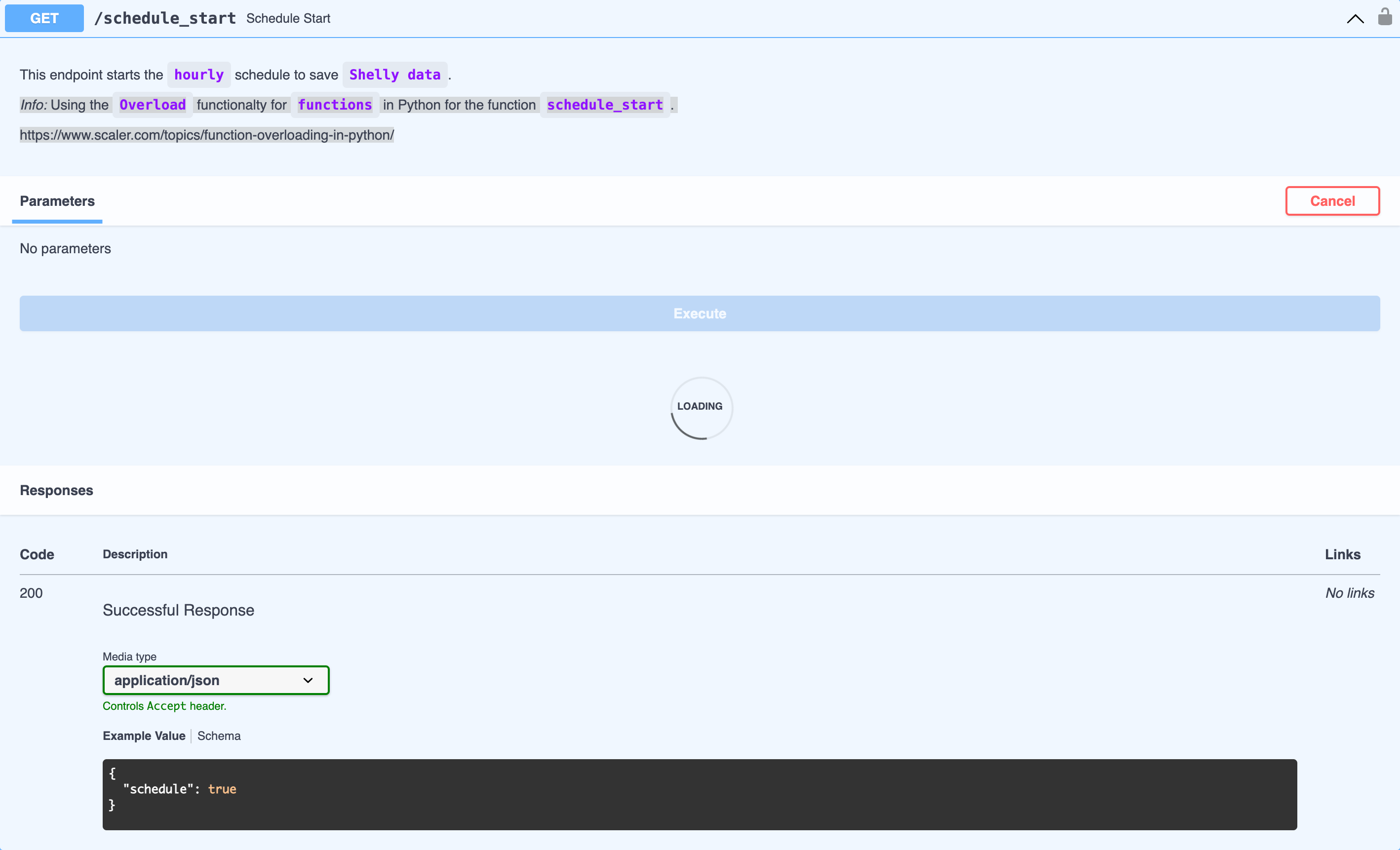Screen dimensions: 1400x850
Task: Click the schedule_start inline code tag
Action: click(x=605, y=105)
